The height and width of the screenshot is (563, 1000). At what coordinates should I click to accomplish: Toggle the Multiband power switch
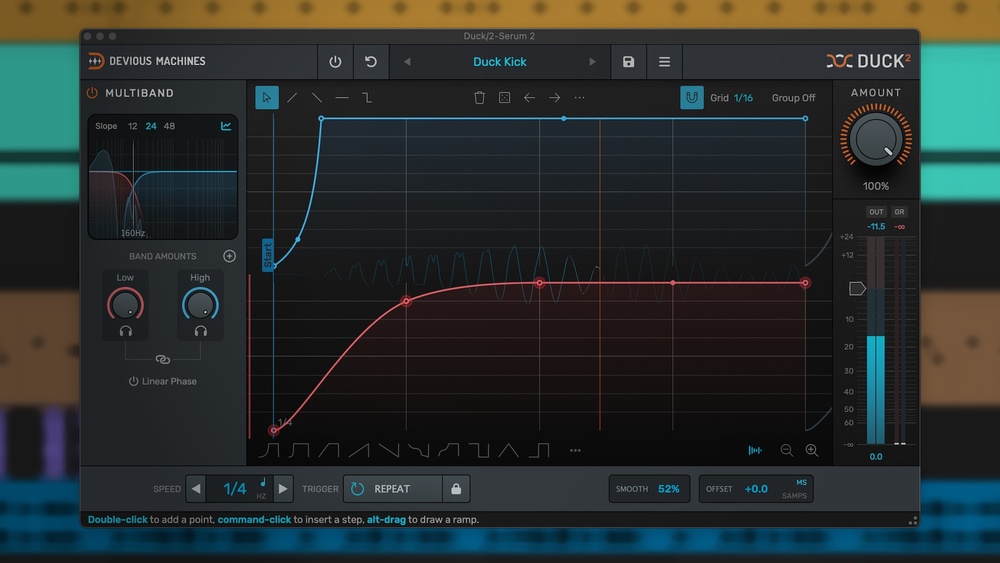92,93
